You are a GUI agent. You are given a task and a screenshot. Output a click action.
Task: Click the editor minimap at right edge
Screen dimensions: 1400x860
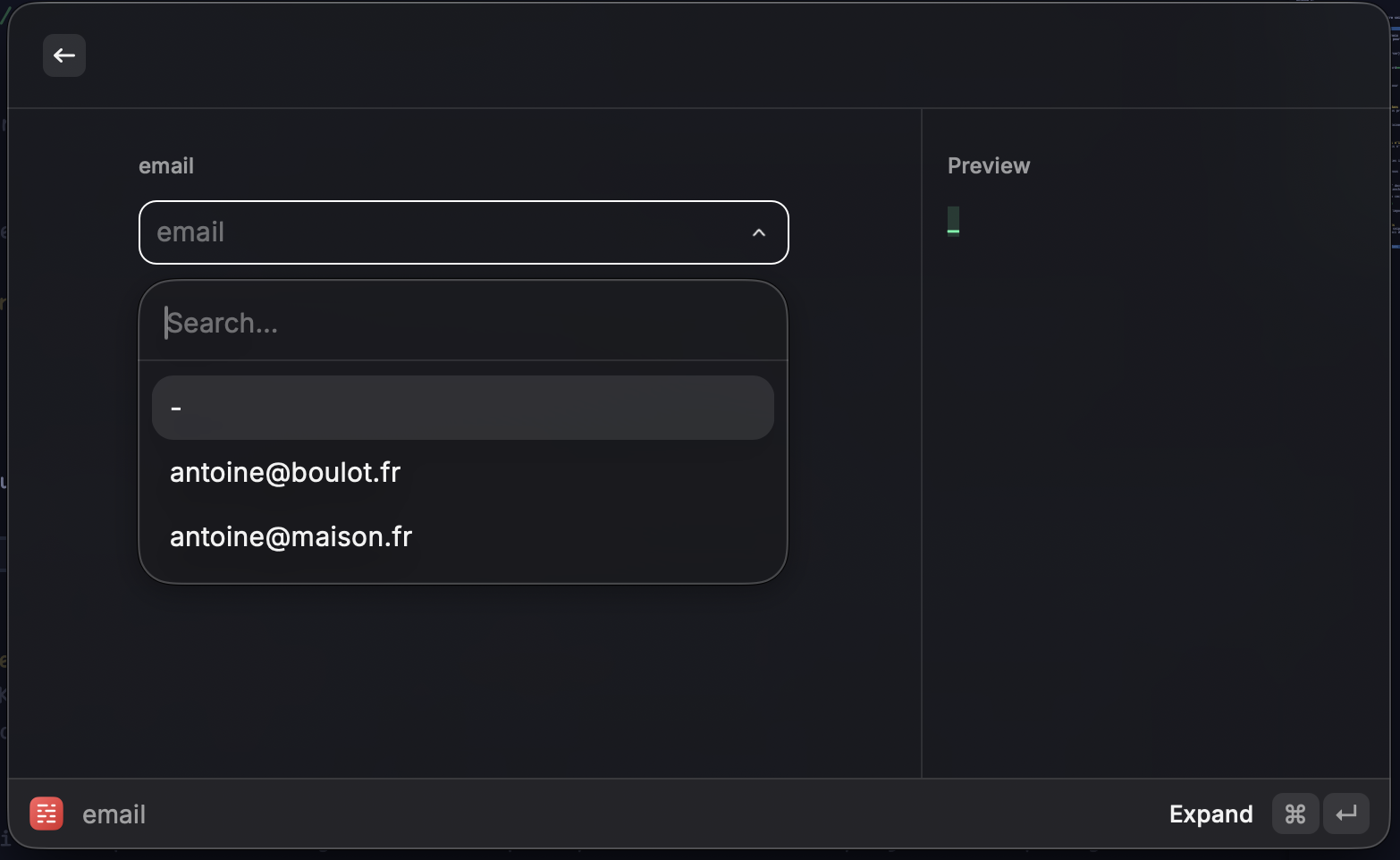point(1395,134)
